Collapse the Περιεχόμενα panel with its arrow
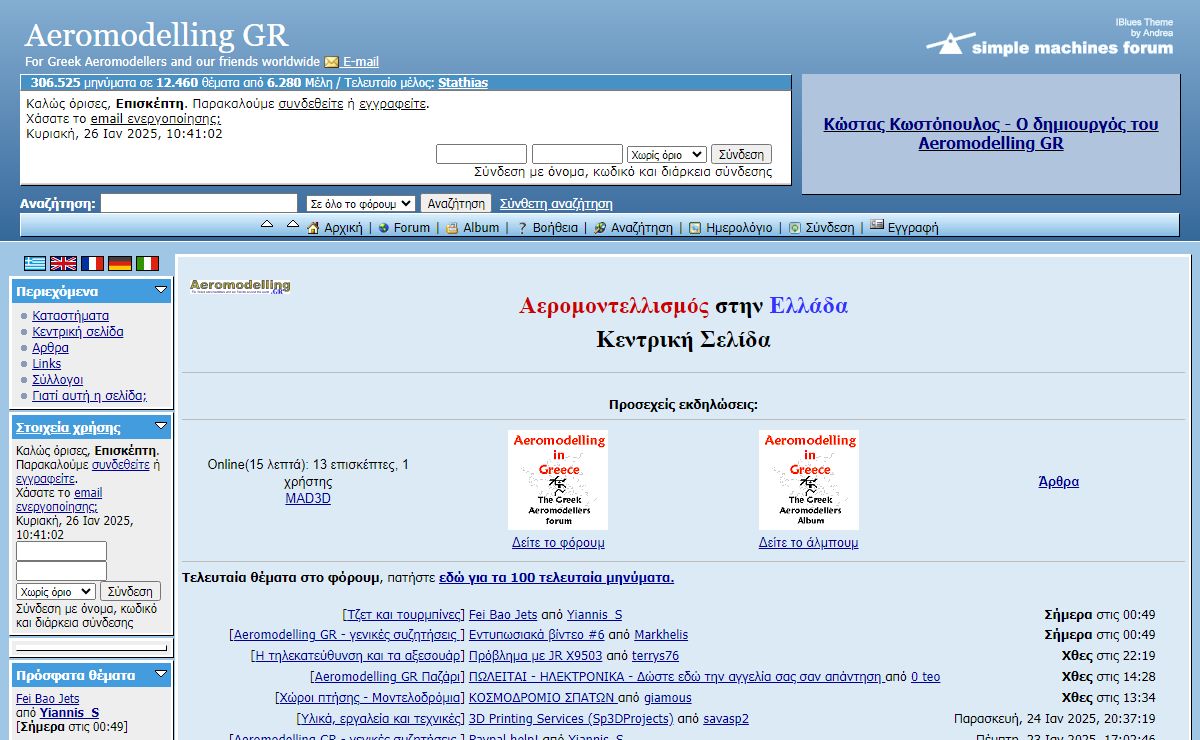Image resolution: width=1200 pixels, height=740 pixels. pos(161,290)
